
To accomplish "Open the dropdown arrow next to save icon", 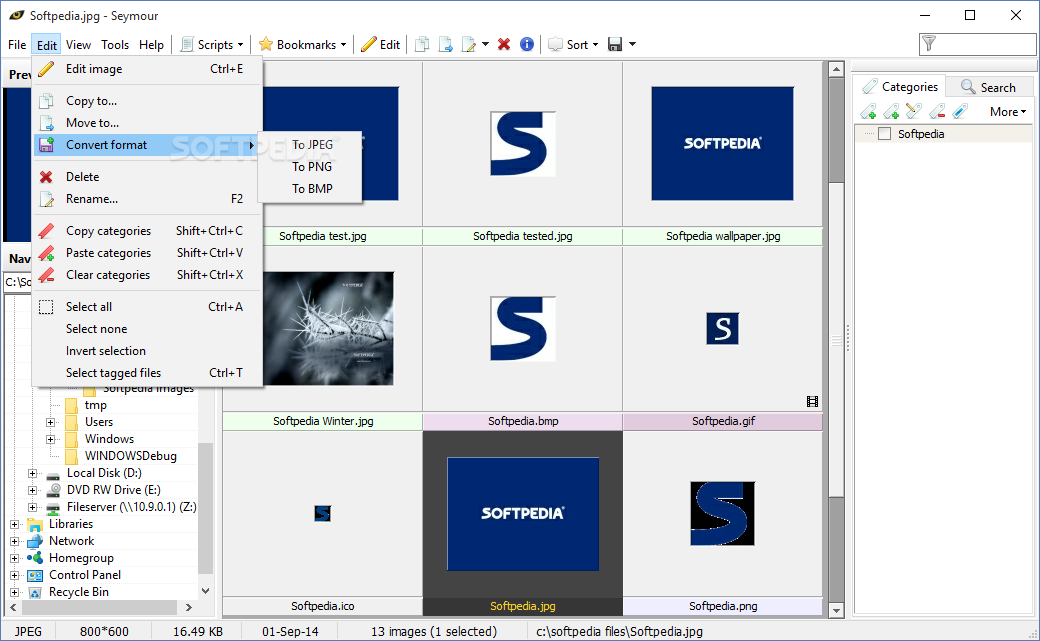I will [x=632, y=44].
